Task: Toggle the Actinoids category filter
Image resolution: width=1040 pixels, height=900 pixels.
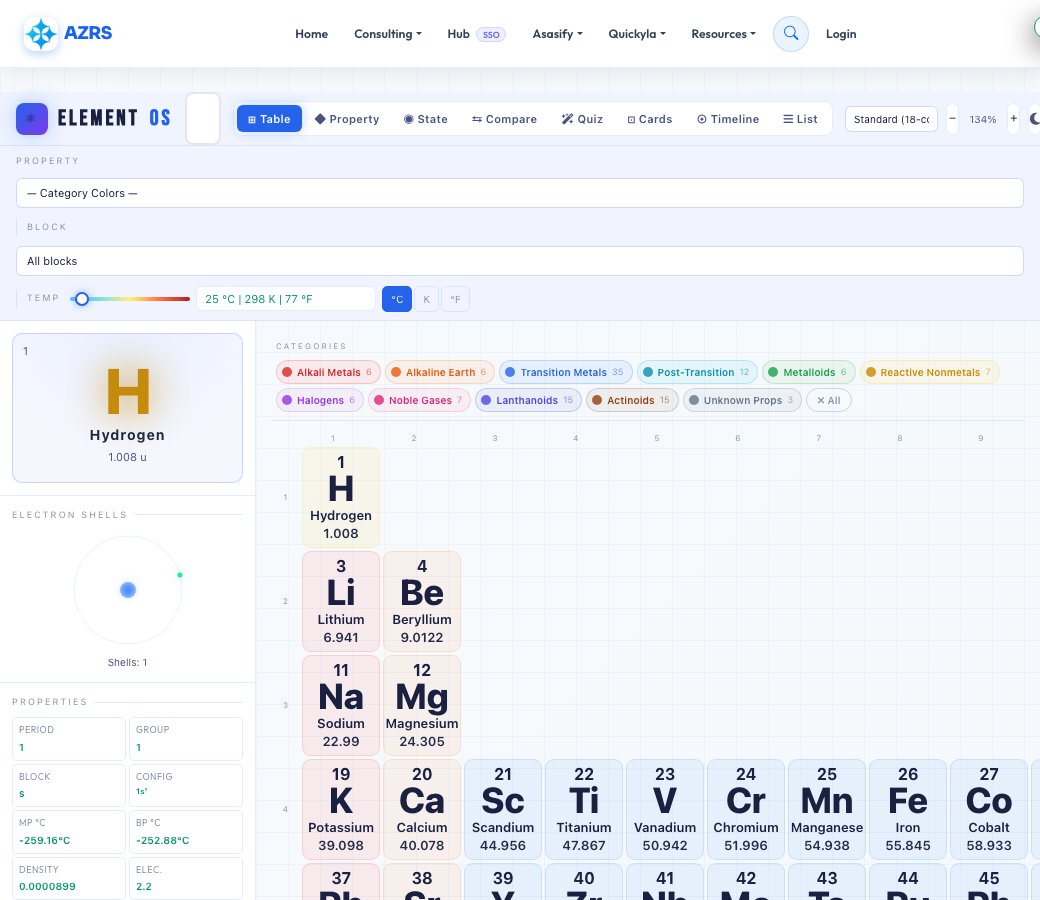Action: [632, 400]
